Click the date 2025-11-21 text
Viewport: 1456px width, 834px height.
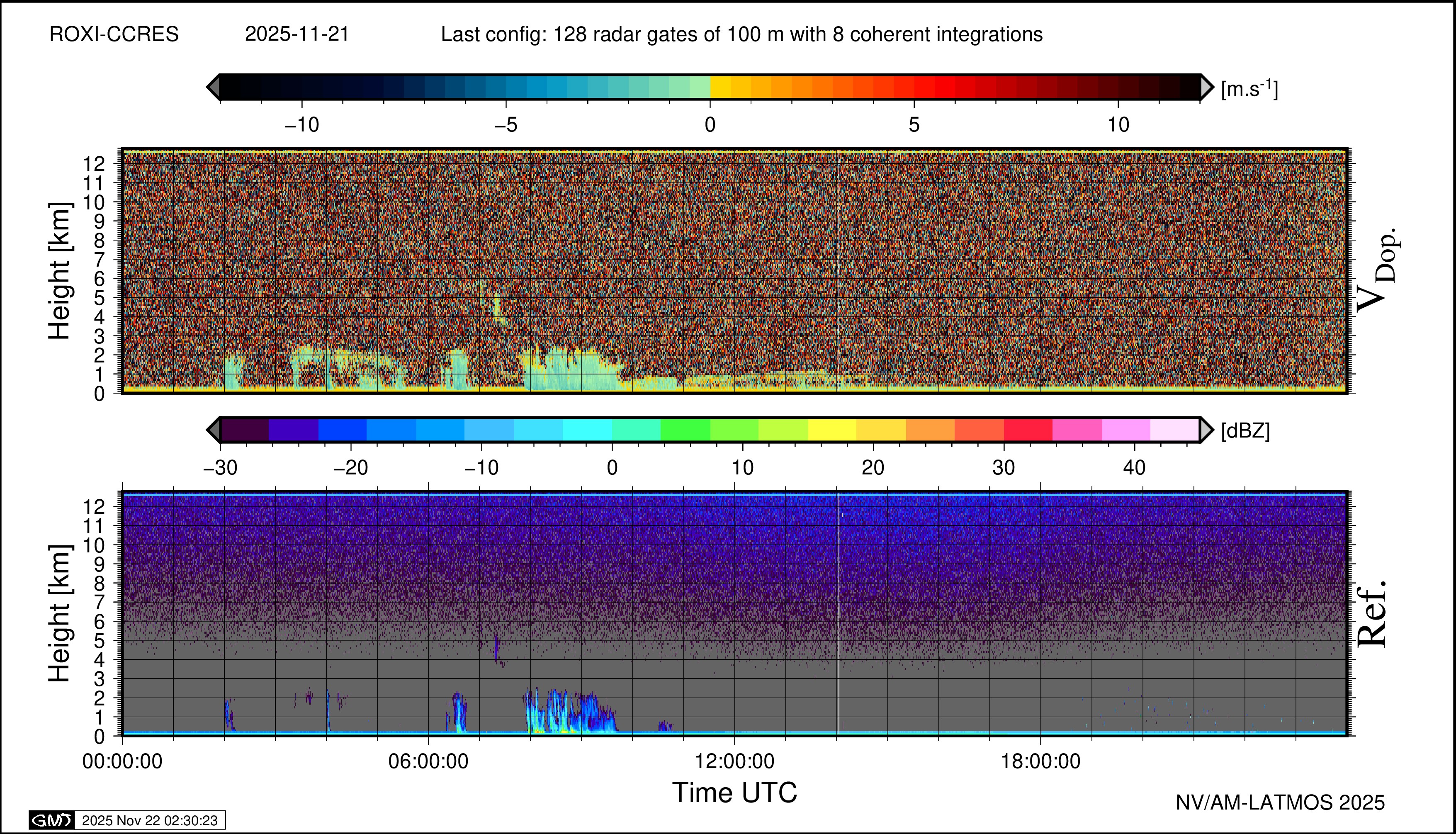click(x=297, y=34)
